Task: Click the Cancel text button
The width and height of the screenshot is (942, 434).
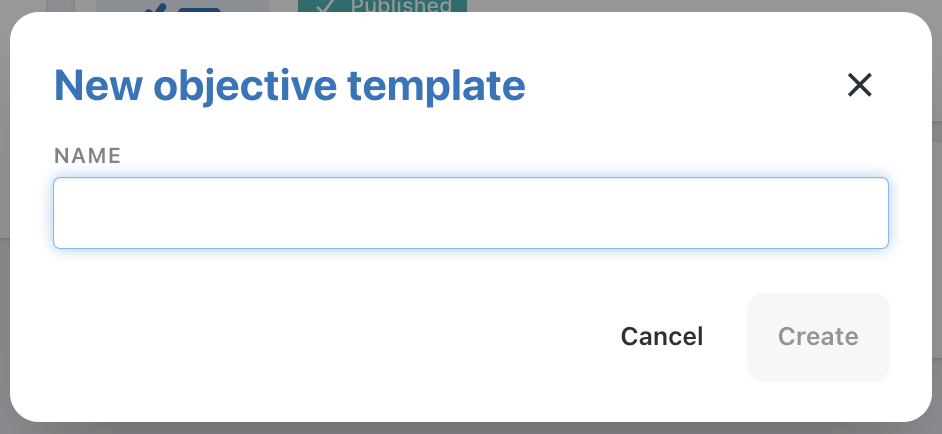Action: (x=661, y=337)
